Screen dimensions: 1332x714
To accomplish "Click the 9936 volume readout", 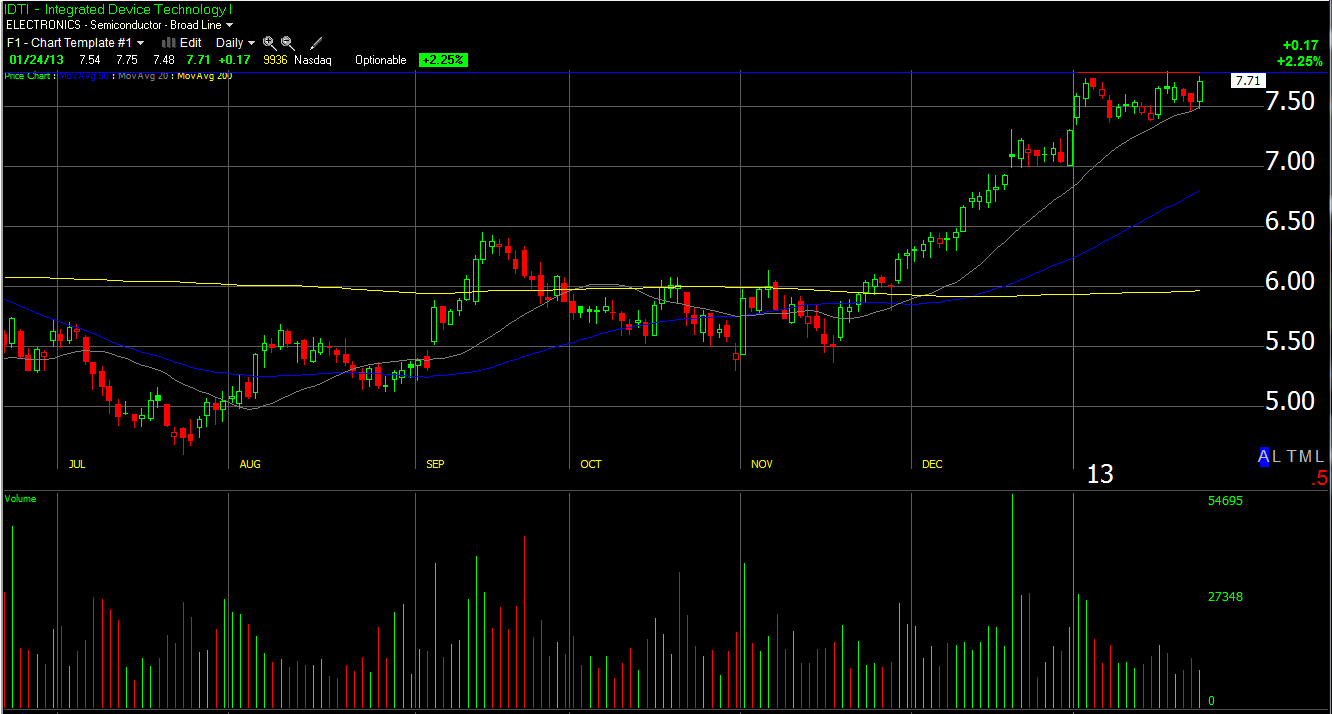I will tap(275, 60).
